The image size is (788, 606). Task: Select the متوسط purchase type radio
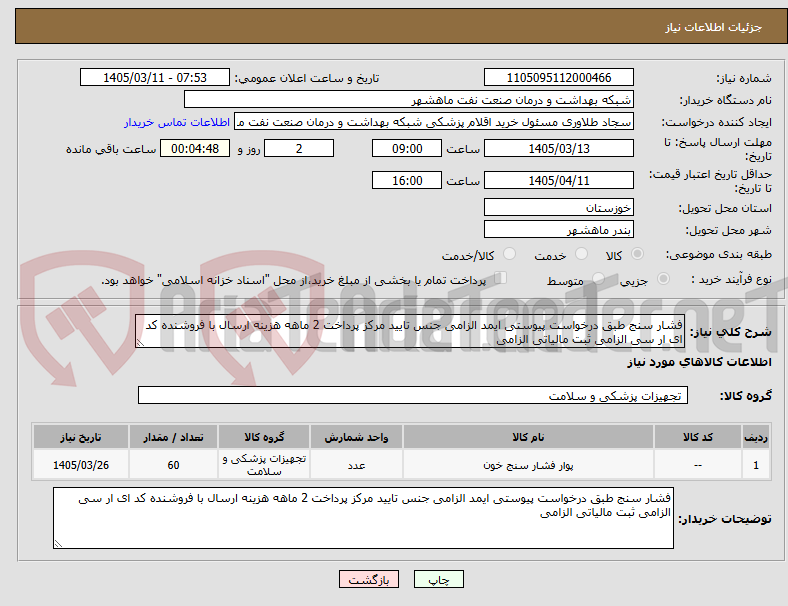tap(598, 279)
